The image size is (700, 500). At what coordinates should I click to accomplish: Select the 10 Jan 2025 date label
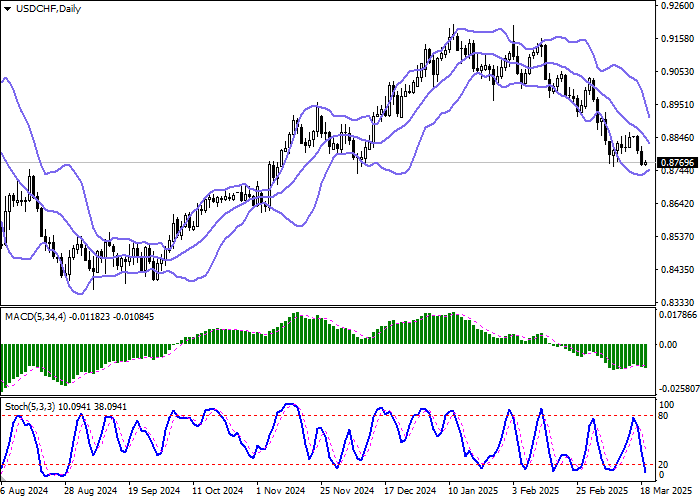(473, 491)
